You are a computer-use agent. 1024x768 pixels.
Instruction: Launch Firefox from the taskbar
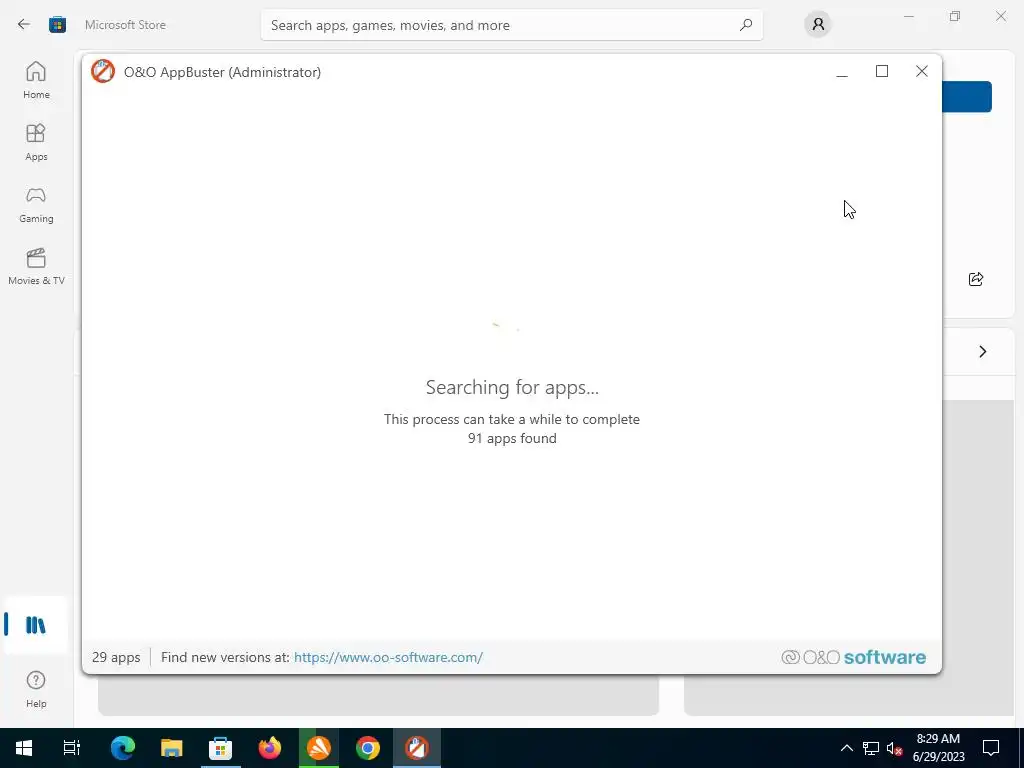pyautogui.click(x=269, y=748)
